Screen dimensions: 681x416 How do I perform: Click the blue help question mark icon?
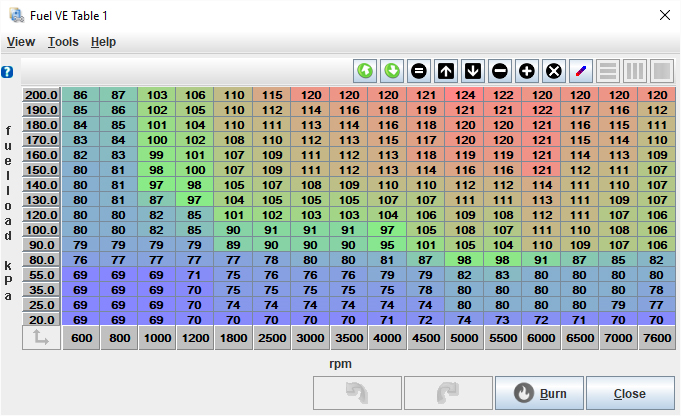point(7,72)
